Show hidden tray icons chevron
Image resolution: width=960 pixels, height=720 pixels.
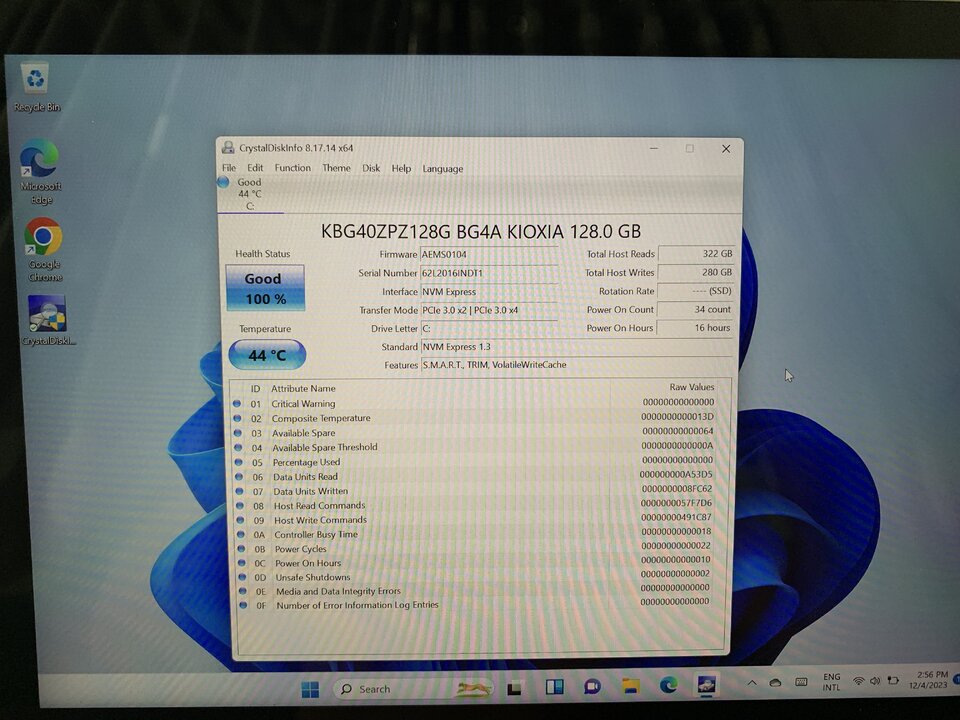pyautogui.click(x=752, y=683)
